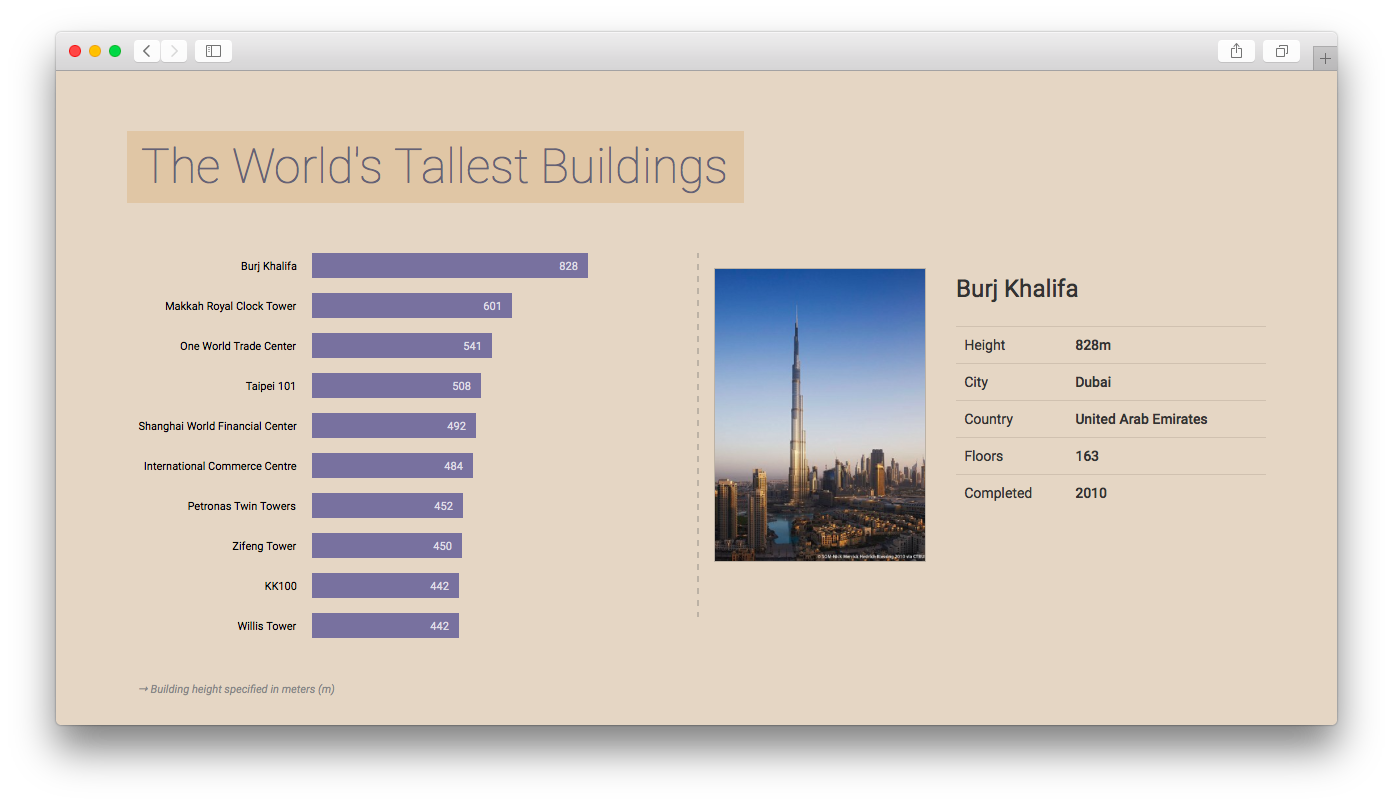
Task: Click the Shanghai World Financial Center label
Action: tap(218, 426)
